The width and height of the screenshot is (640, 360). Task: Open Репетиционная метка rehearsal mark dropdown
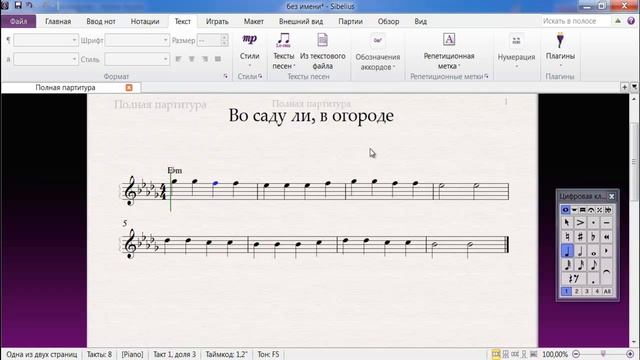click(x=449, y=51)
